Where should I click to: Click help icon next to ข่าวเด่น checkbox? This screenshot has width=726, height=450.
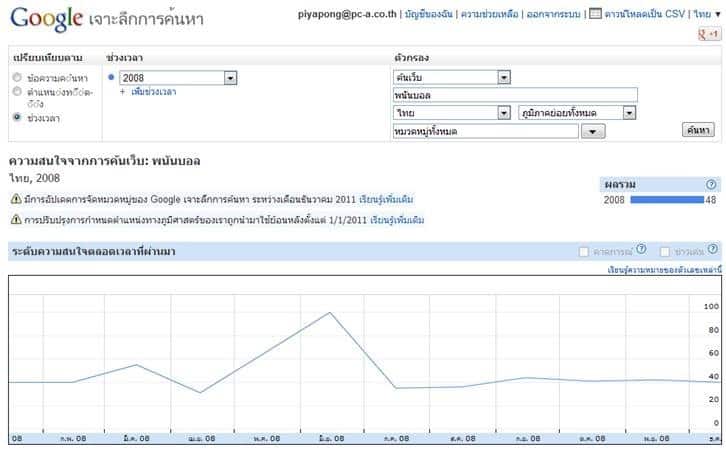pos(711,250)
